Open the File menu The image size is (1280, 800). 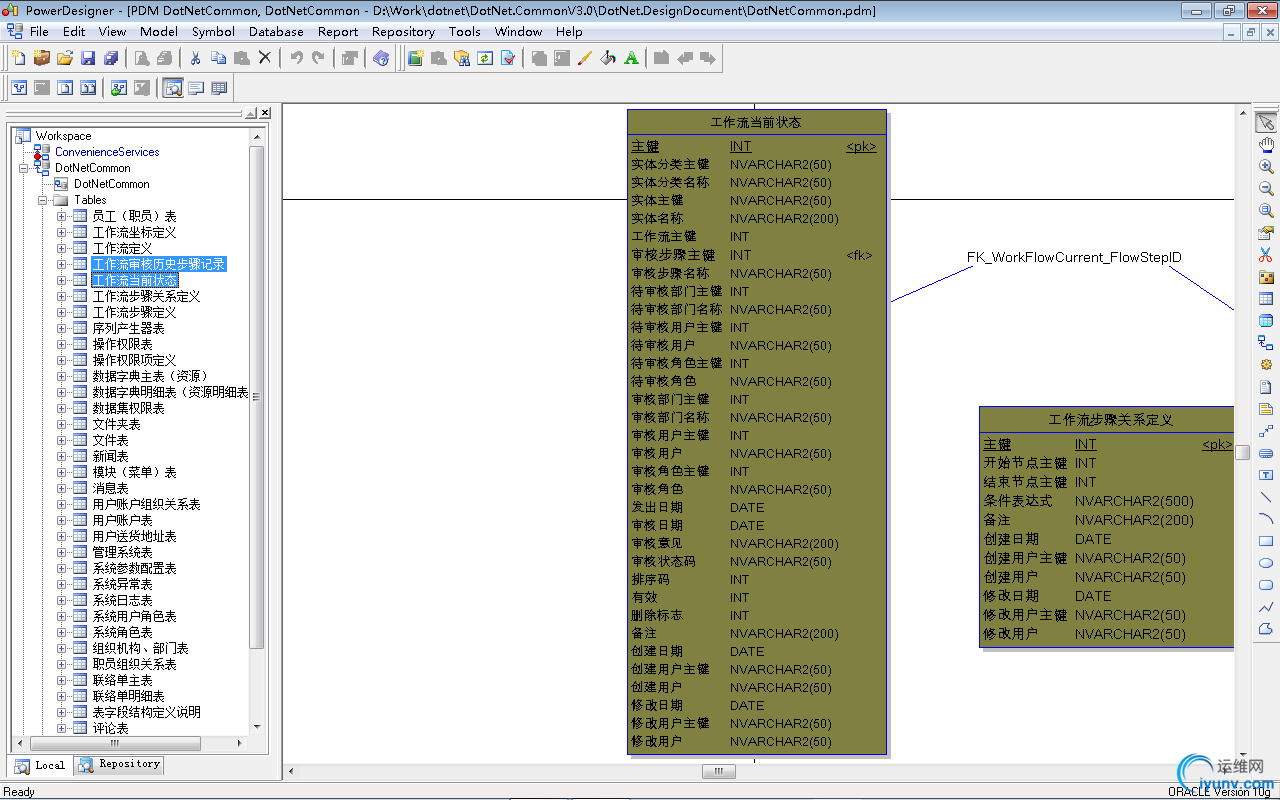(39, 32)
